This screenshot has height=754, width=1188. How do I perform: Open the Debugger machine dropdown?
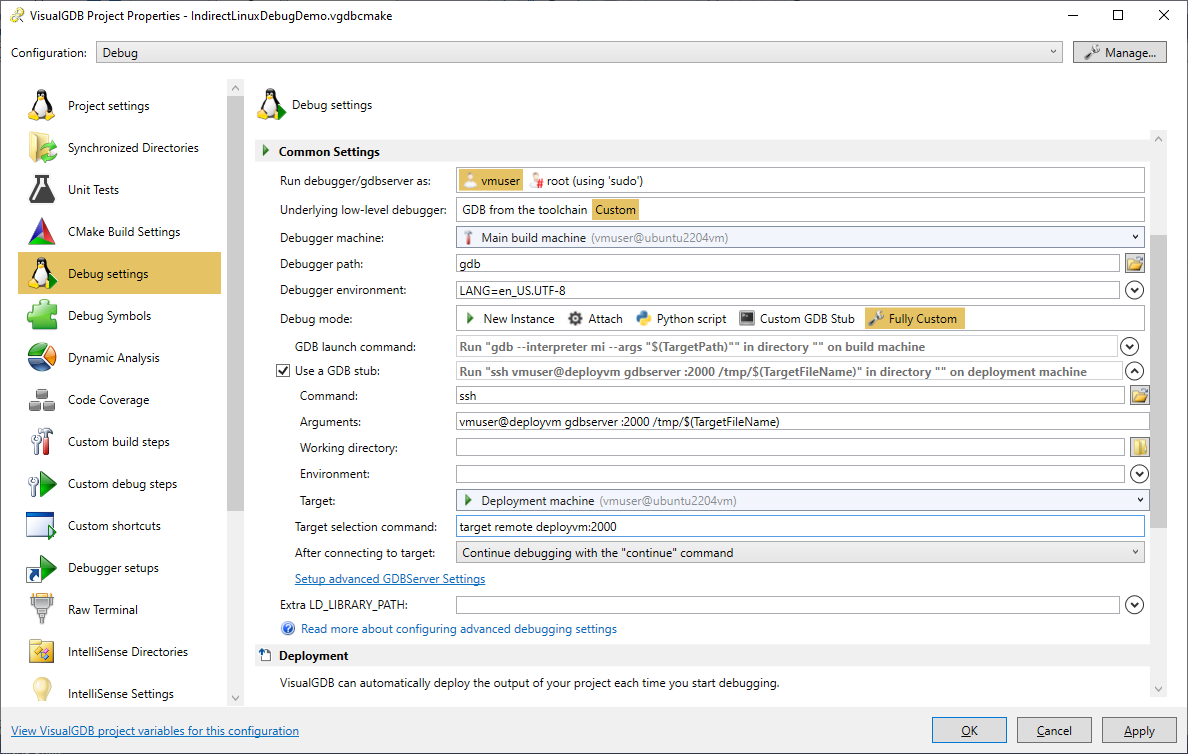[799, 237]
